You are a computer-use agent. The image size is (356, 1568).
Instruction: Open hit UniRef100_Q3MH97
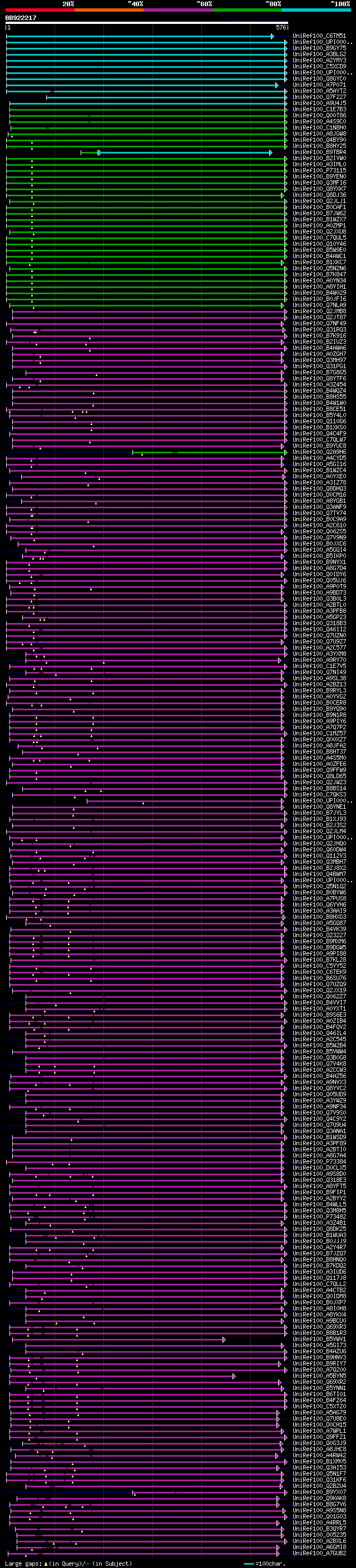319,360
